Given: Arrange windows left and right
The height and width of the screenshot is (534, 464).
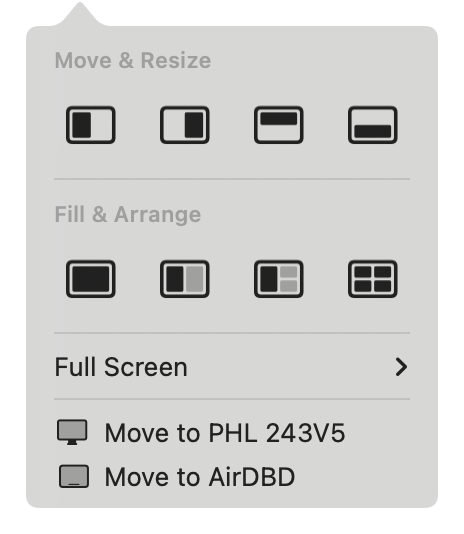Looking at the screenshot, I should click(185, 279).
